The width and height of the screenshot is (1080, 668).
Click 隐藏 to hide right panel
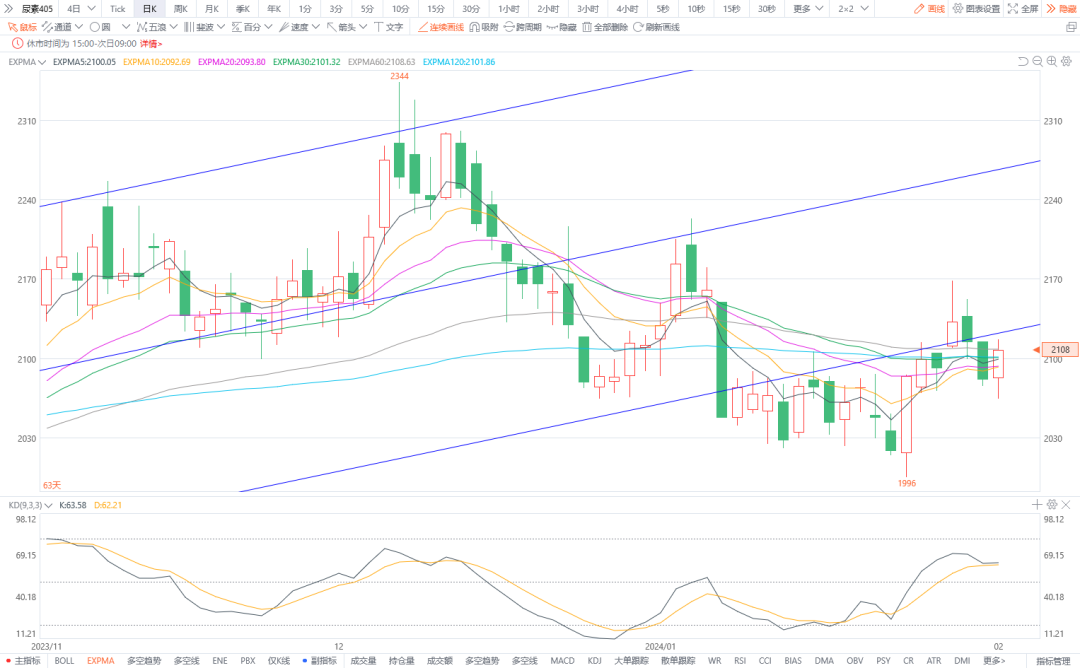[x=1061, y=9]
